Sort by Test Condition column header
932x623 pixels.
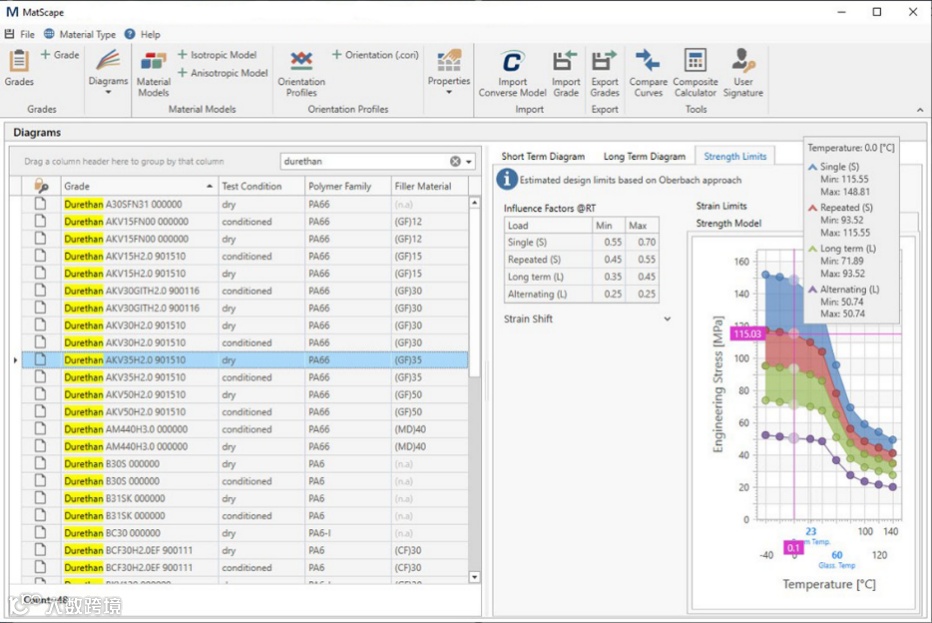(261, 186)
